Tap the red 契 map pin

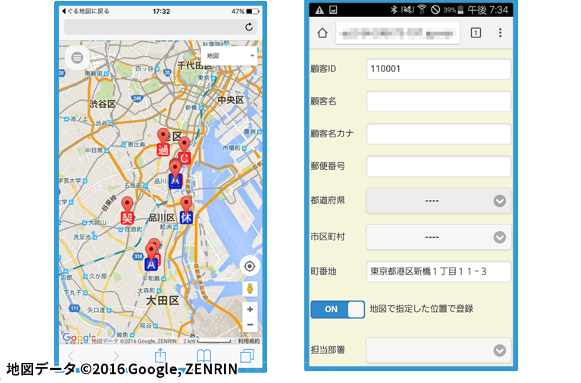127,211
